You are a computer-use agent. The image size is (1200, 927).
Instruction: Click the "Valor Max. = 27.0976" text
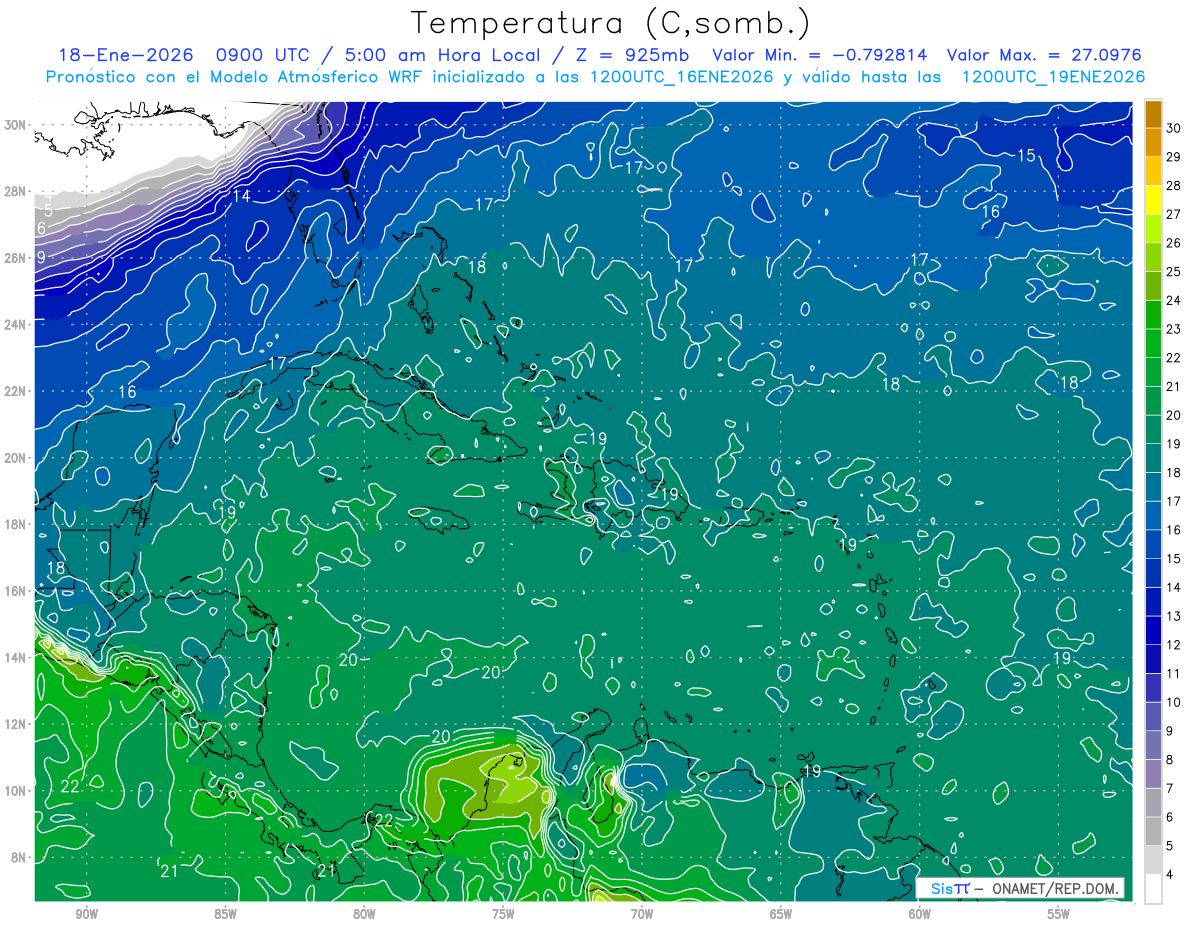(1044, 55)
